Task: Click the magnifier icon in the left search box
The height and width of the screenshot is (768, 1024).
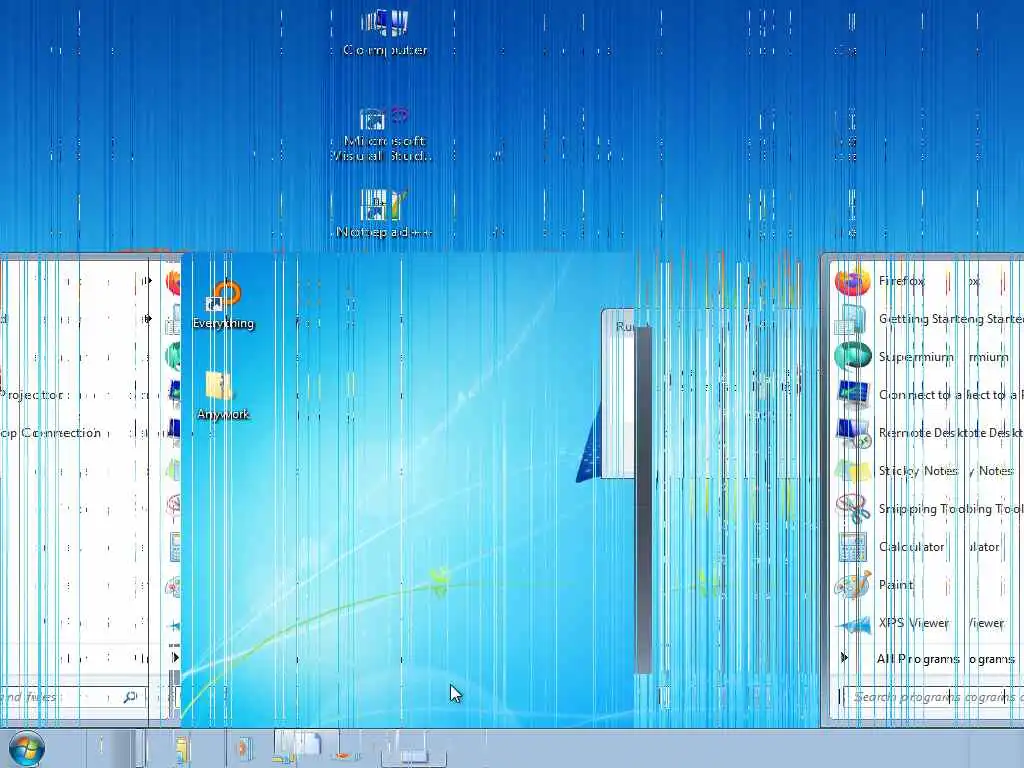Action: (130, 697)
